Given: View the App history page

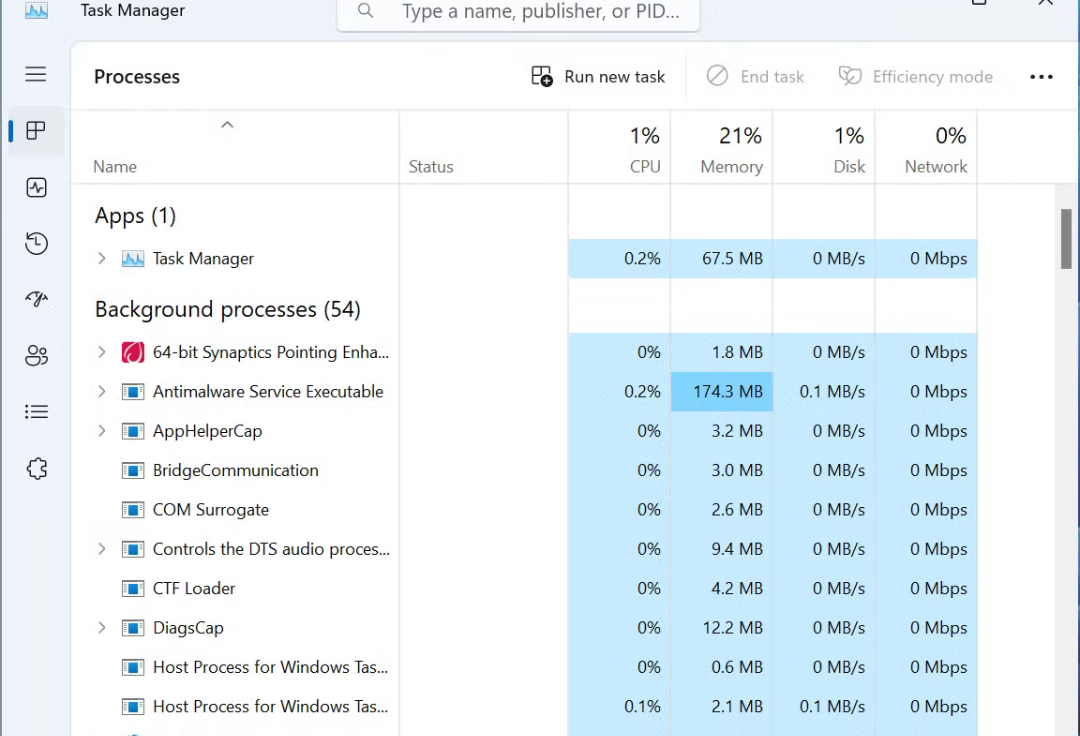Looking at the screenshot, I should [x=36, y=243].
